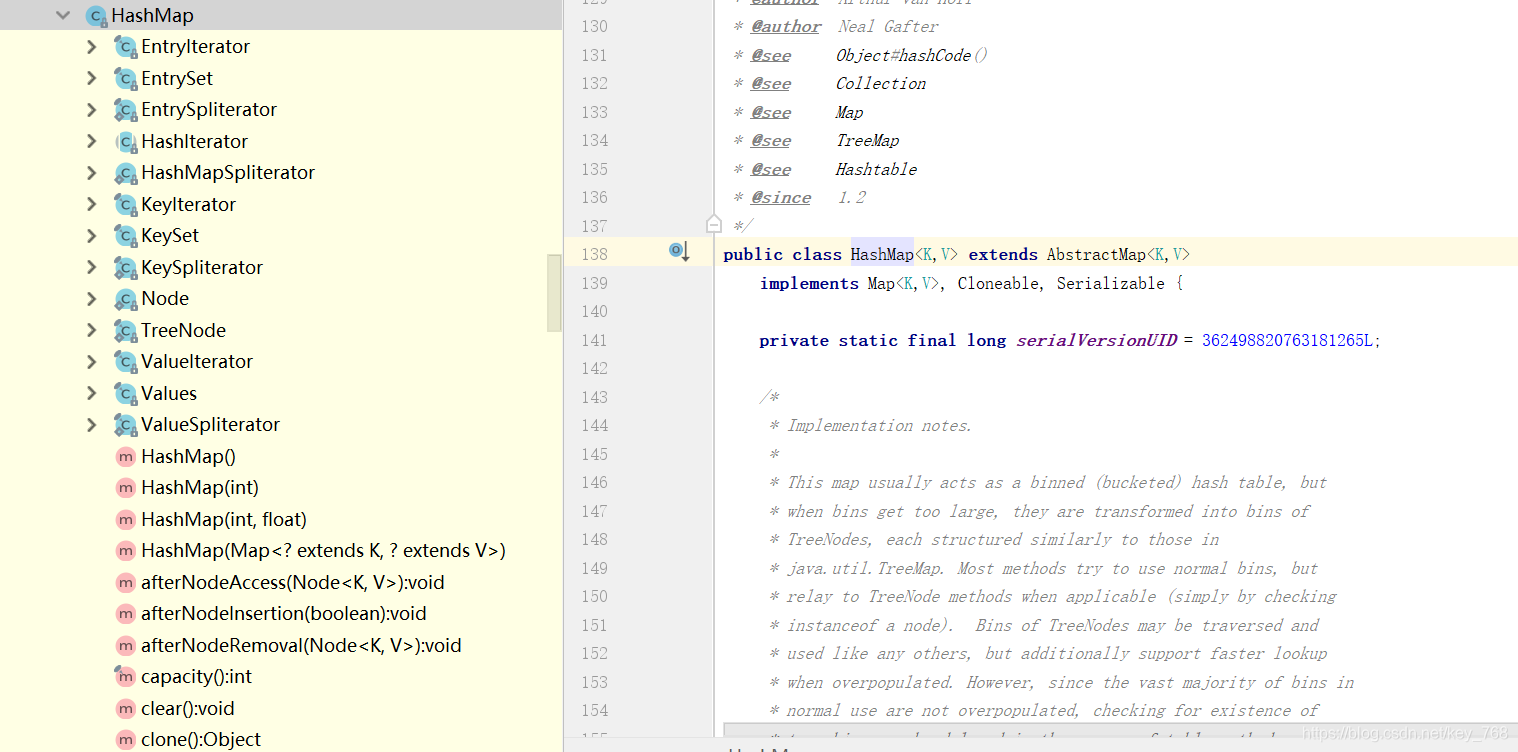The width and height of the screenshot is (1518, 752).
Task: Select capacity():int in the structure list
Action: [197, 676]
